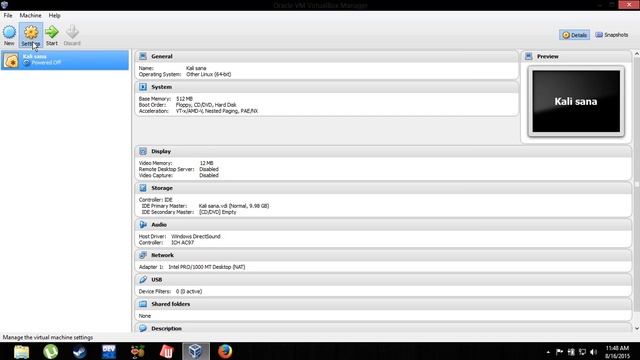Click the '12 MB' video memory value
This screenshot has width=640, height=360.
(207, 163)
